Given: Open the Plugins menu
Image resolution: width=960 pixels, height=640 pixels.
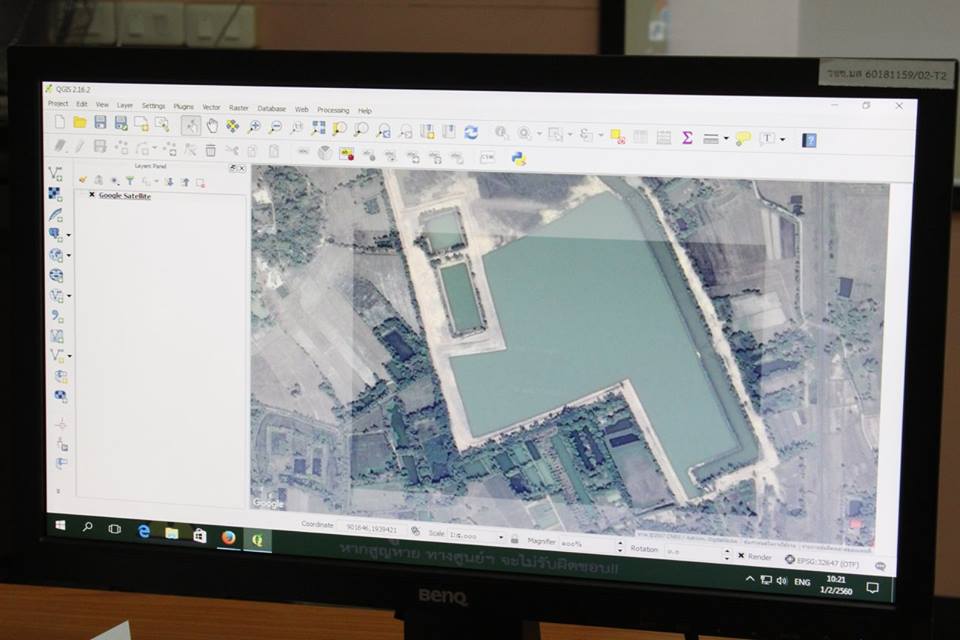Looking at the screenshot, I should point(183,106).
